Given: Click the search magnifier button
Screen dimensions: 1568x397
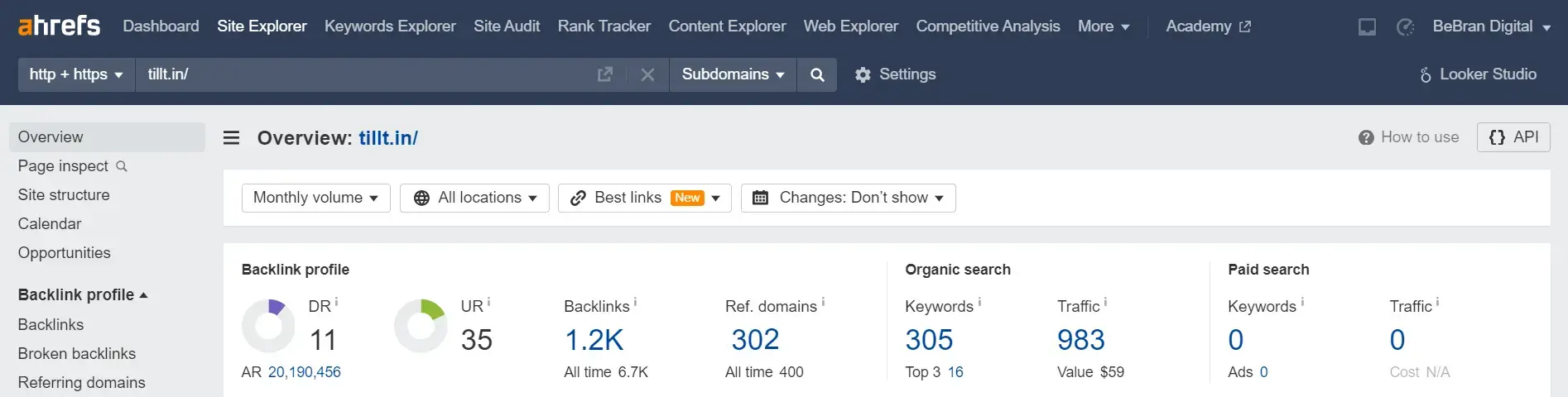Looking at the screenshot, I should 817,74.
